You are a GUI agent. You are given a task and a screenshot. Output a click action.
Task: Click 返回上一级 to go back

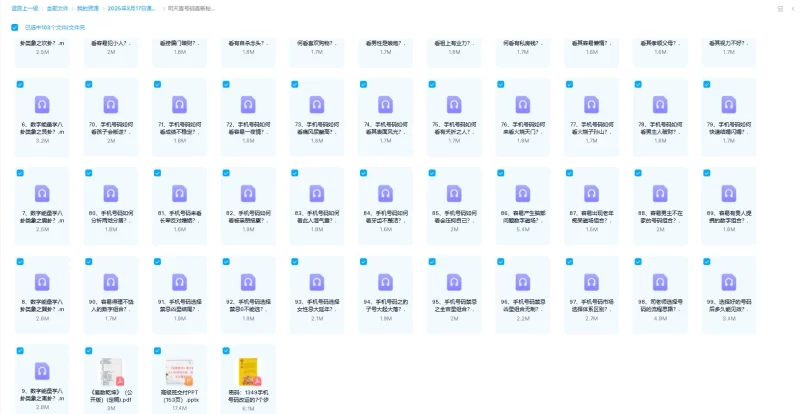point(19,7)
